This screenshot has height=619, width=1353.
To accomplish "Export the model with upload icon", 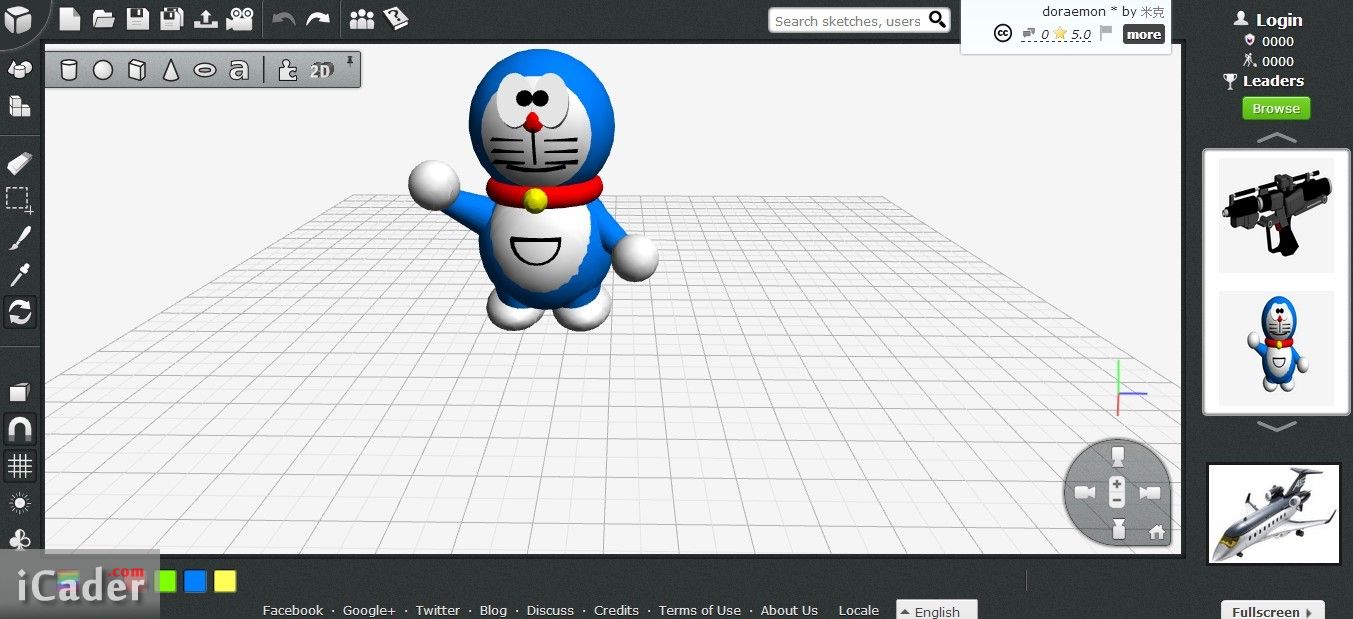I will click(x=204, y=18).
